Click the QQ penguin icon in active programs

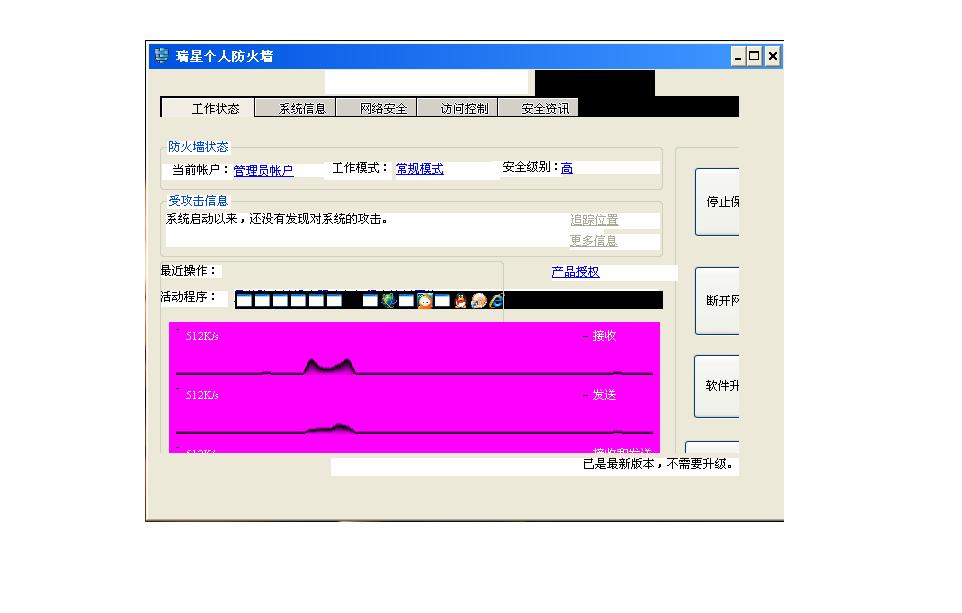[460, 301]
